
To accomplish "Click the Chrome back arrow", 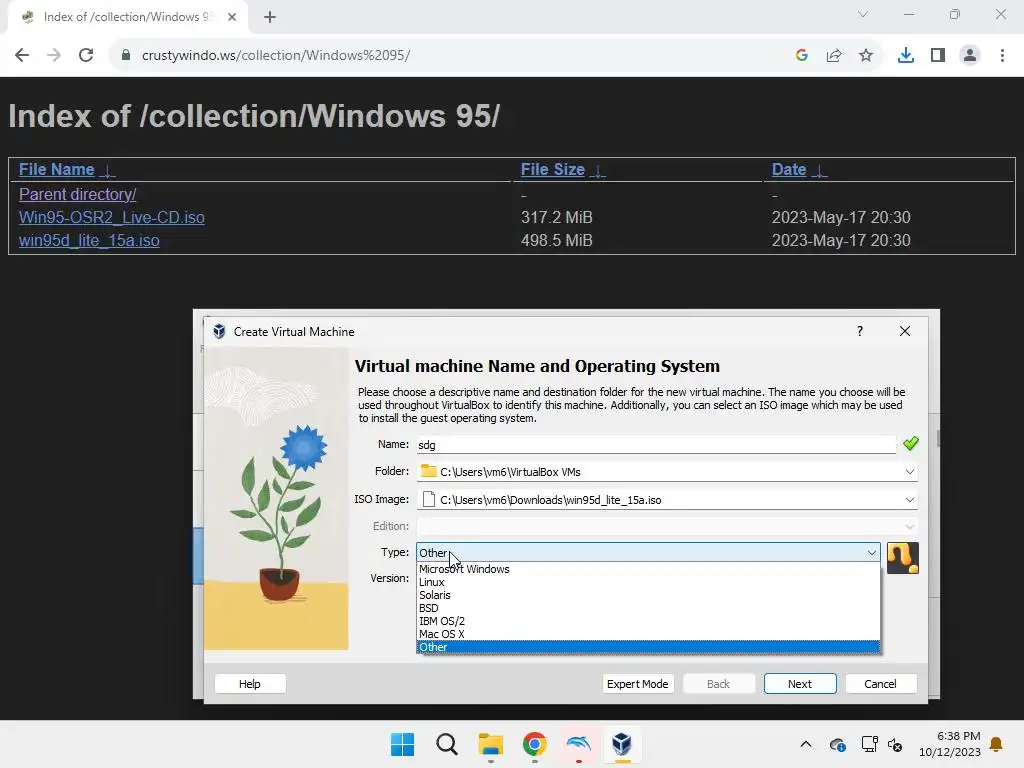I will (22, 56).
